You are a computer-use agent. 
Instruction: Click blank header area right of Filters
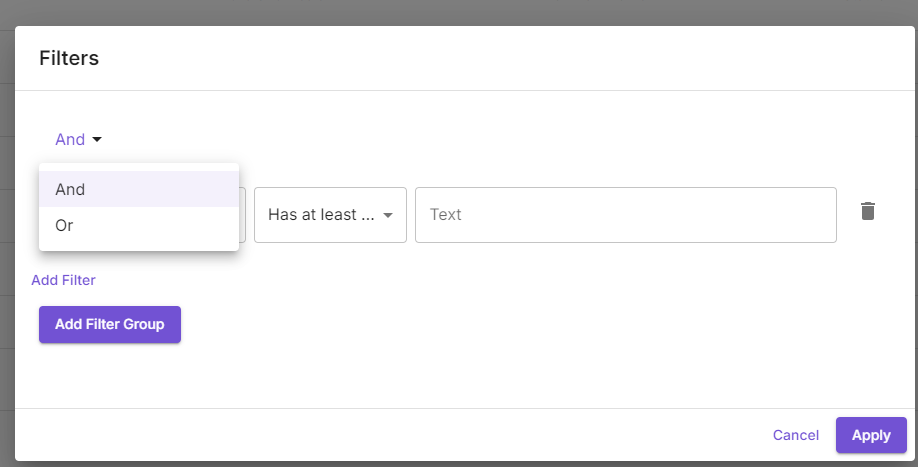tap(500, 58)
